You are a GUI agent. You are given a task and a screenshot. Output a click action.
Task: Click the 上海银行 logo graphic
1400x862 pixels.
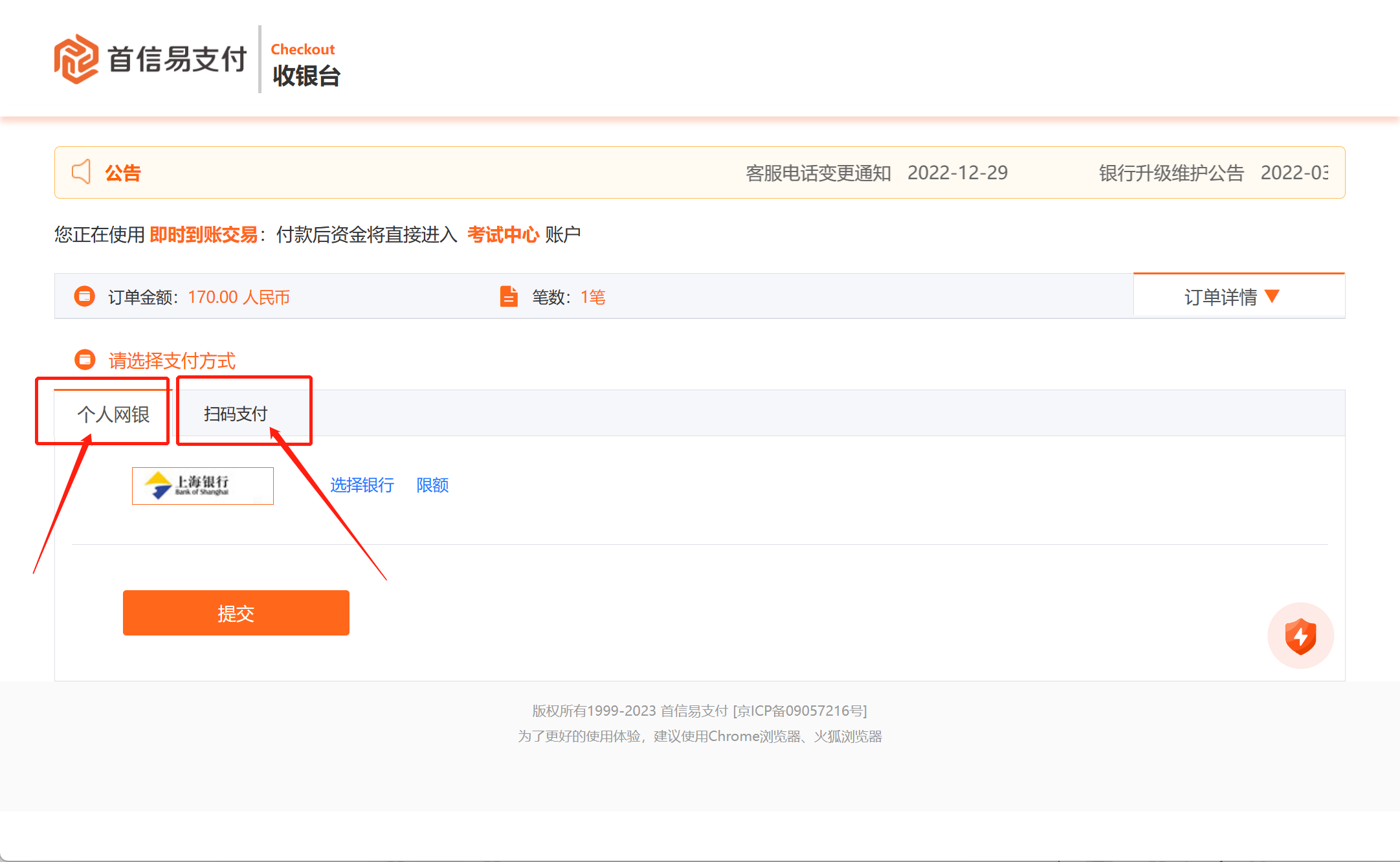pos(159,485)
